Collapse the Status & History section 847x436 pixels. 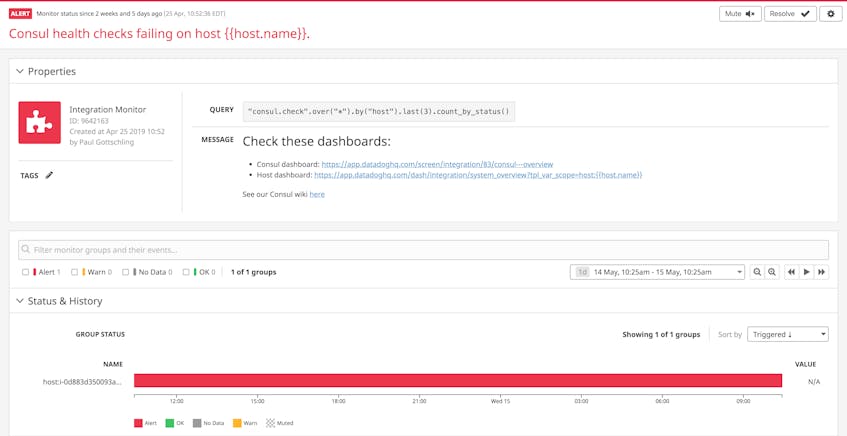coord(20,301)
